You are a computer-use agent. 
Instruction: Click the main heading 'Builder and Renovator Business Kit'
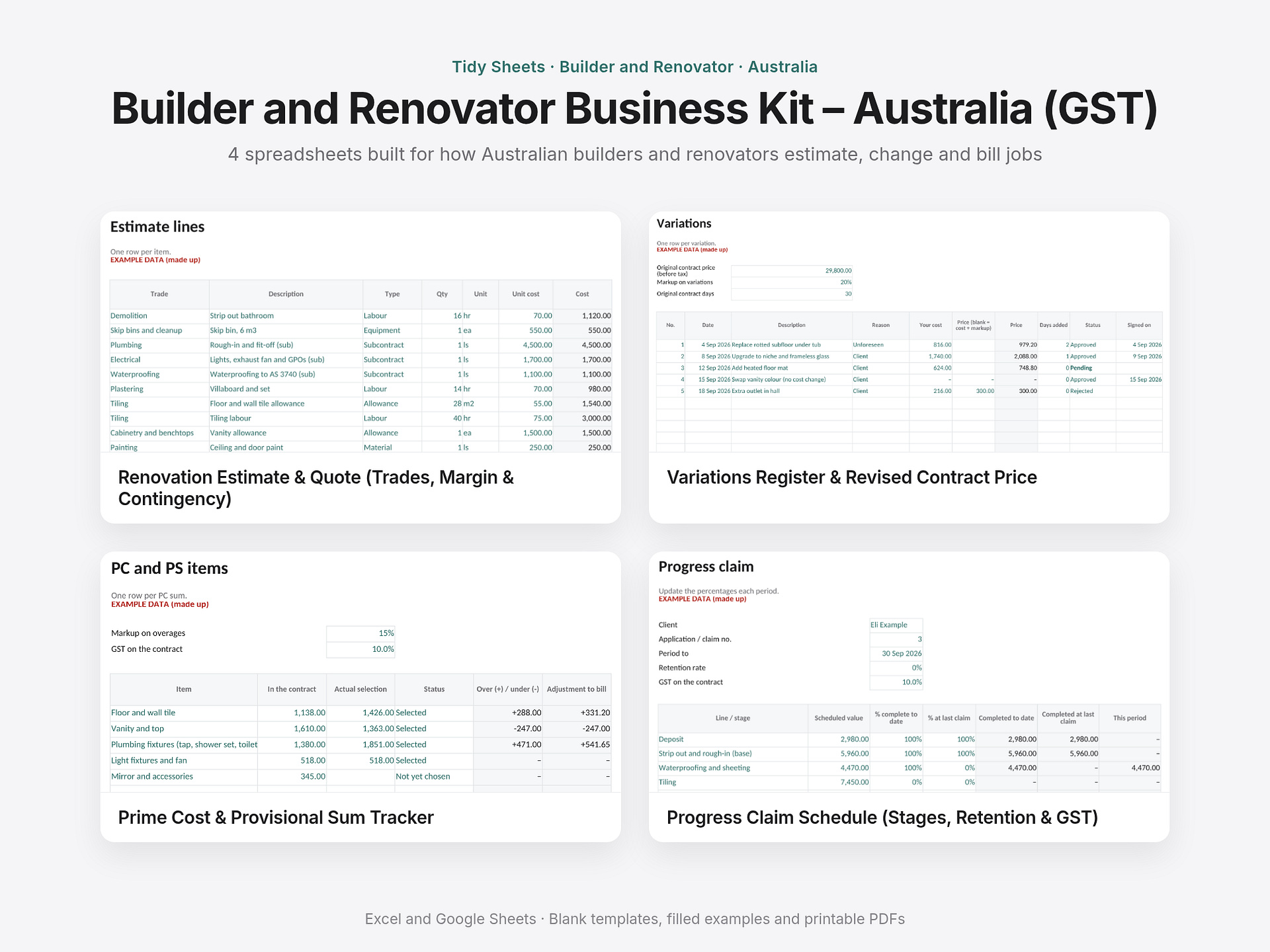coord(635,108)
